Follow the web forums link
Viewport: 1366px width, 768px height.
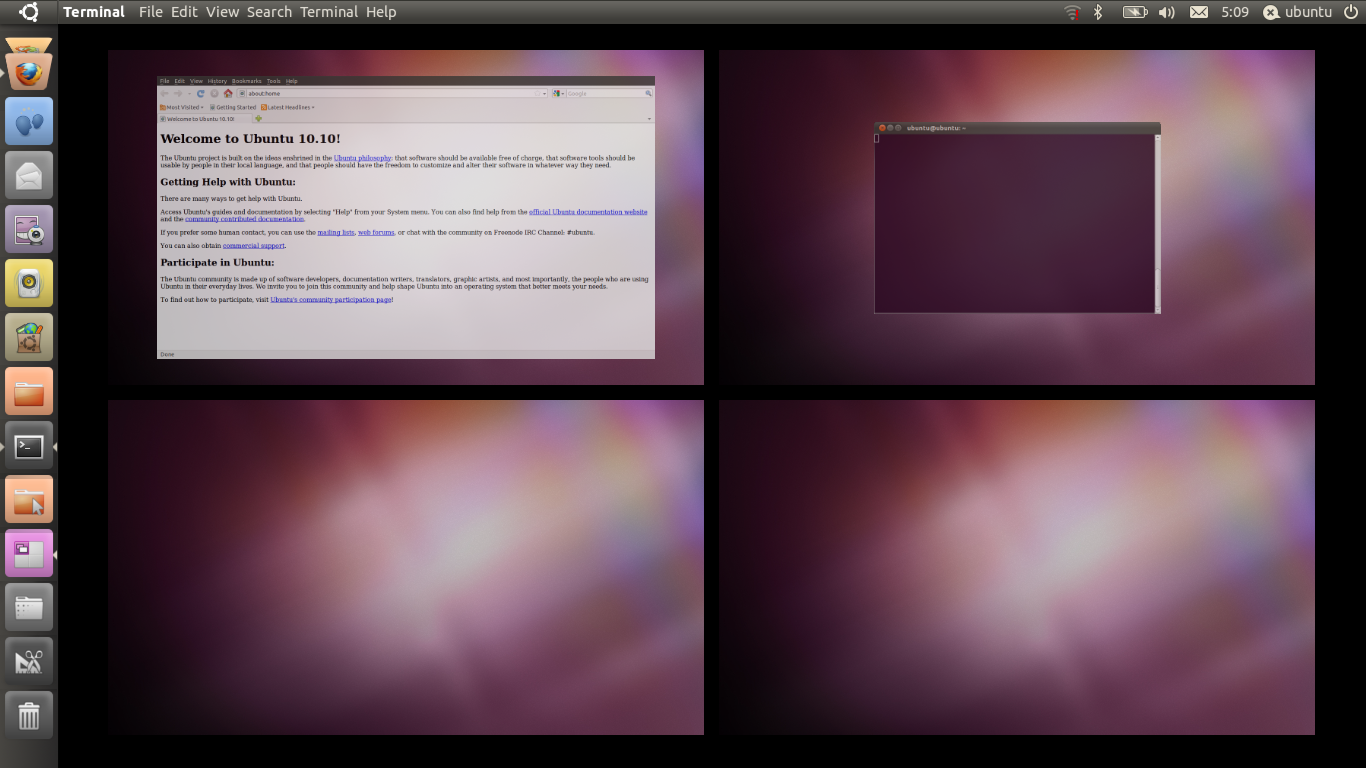[376, 232]
